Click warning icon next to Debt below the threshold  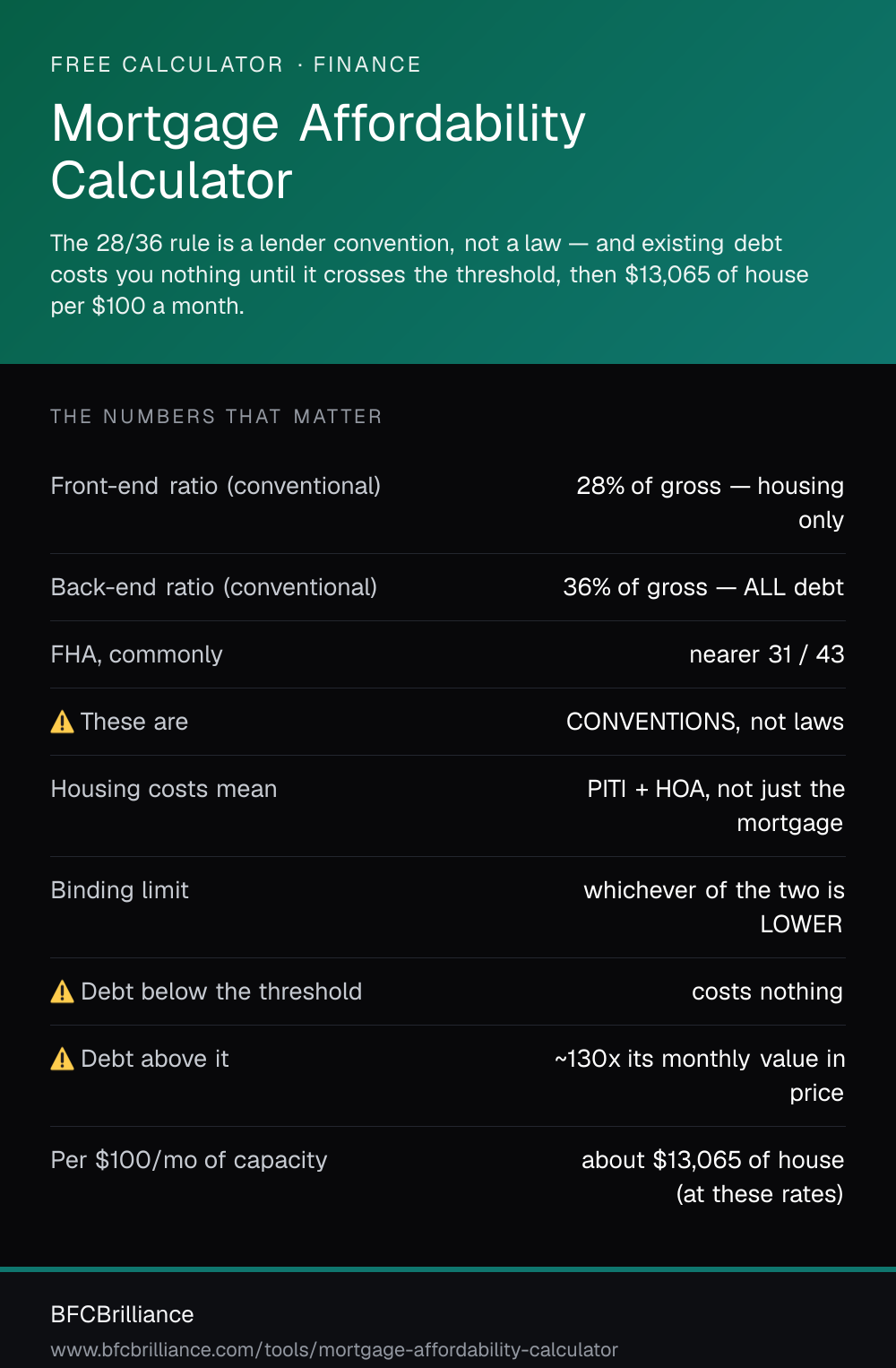pos(62,991)
